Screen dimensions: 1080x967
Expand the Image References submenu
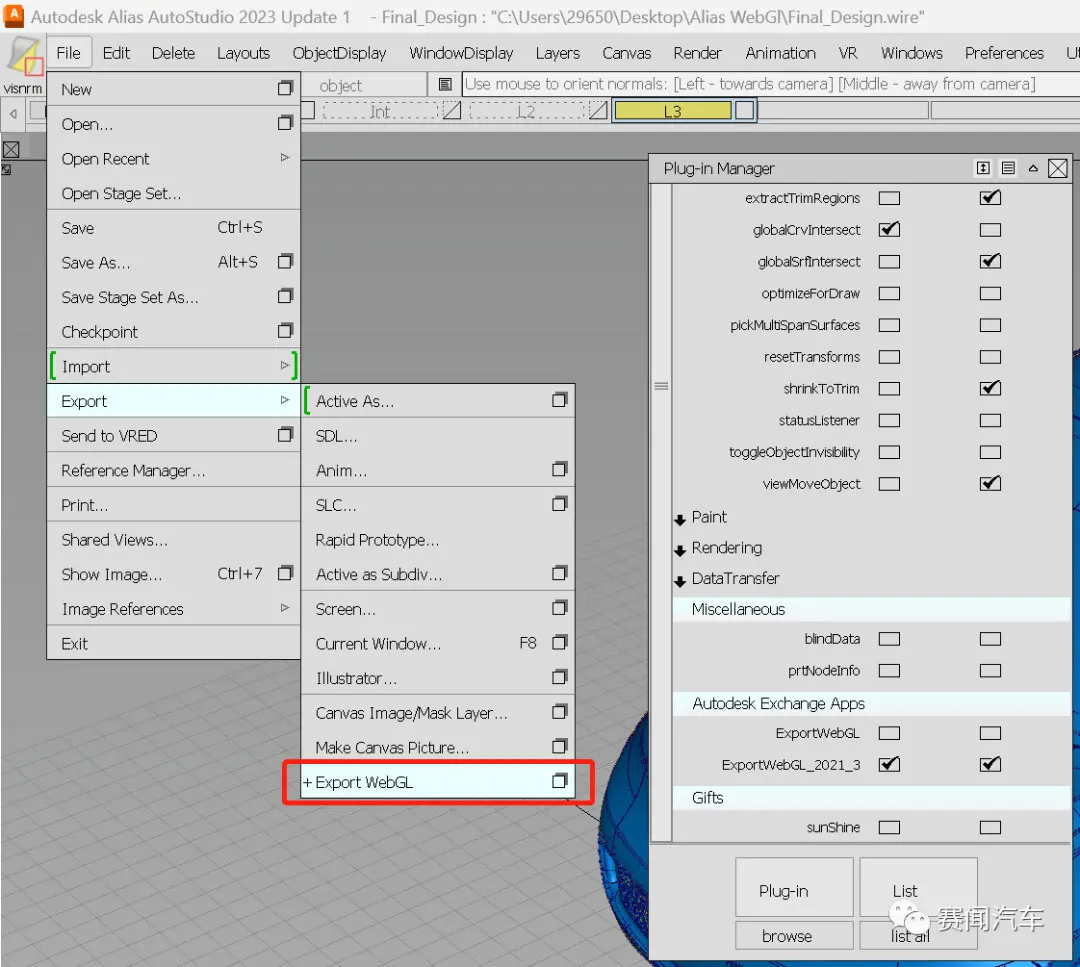click(x=284, y=607)
